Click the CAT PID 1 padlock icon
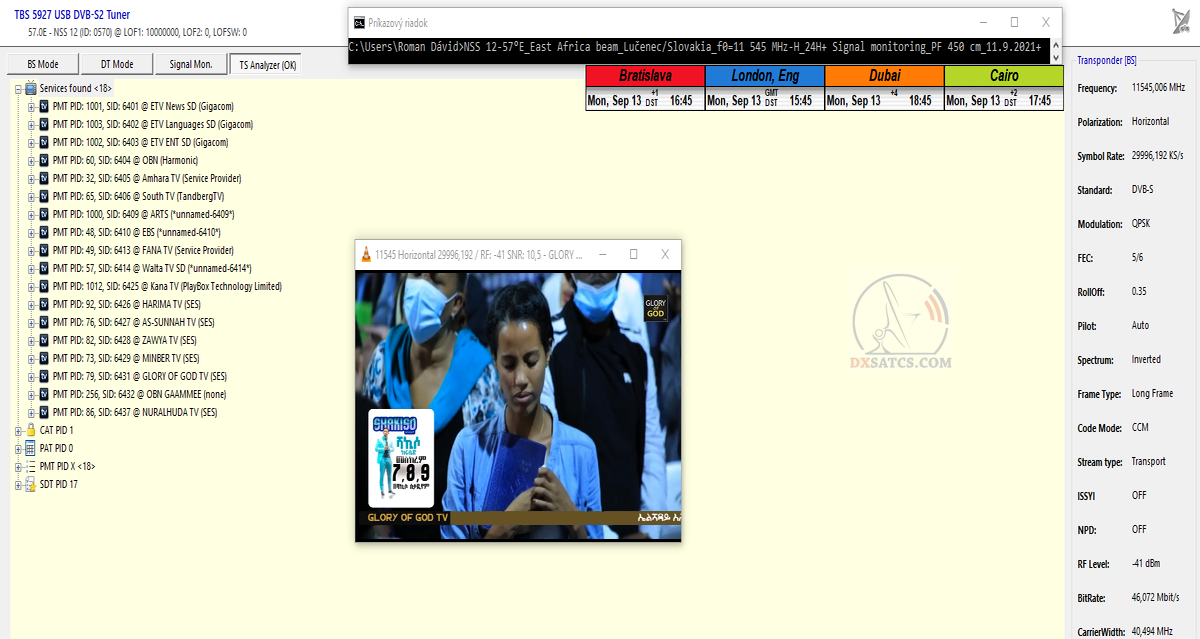 click(x=31, y=430)
